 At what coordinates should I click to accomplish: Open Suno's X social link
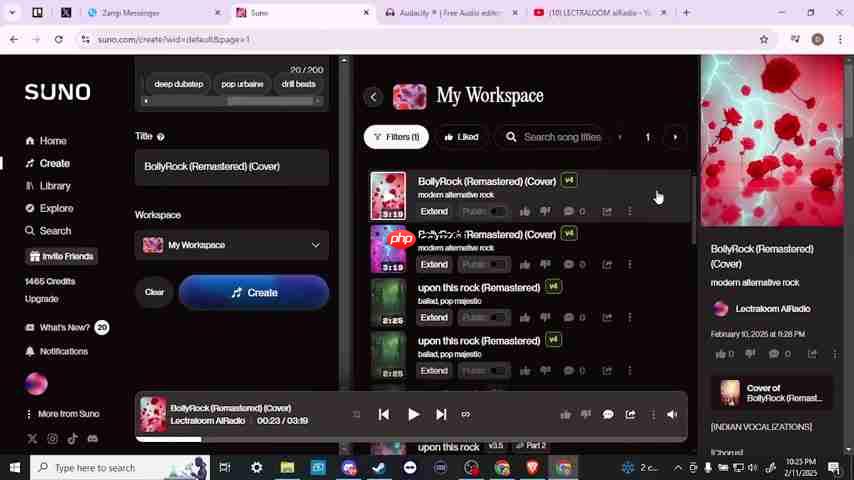click(32, 439)
